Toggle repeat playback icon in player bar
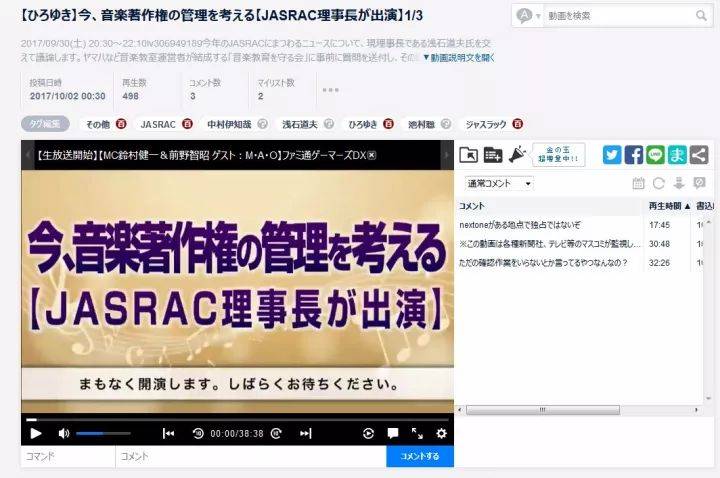720x478 pixels. (x=368, y=433)
